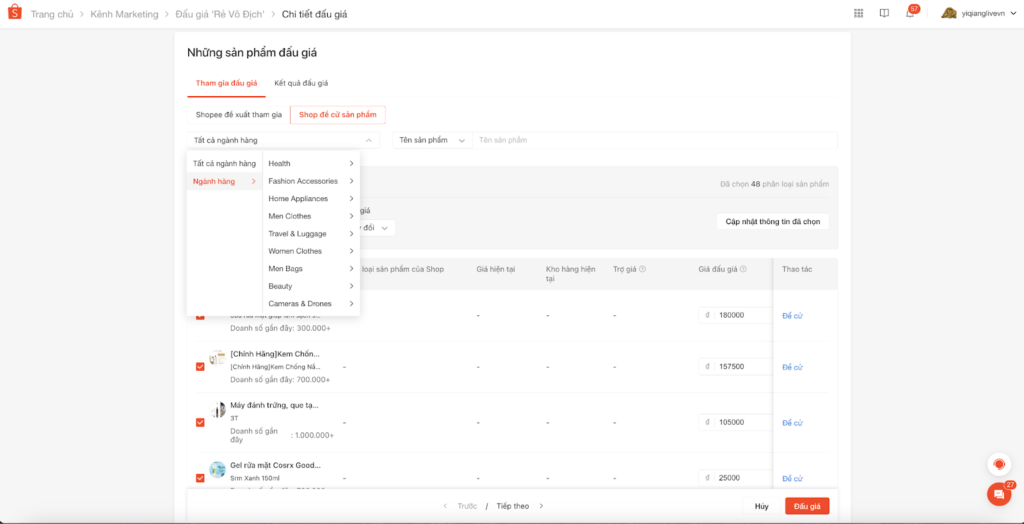Image resolution: width=1024 pixels, height=524 pixels.
Task: Switch to the Kết quả đấu giá tab
Action: pyautogui.click(x=301, y=83)
